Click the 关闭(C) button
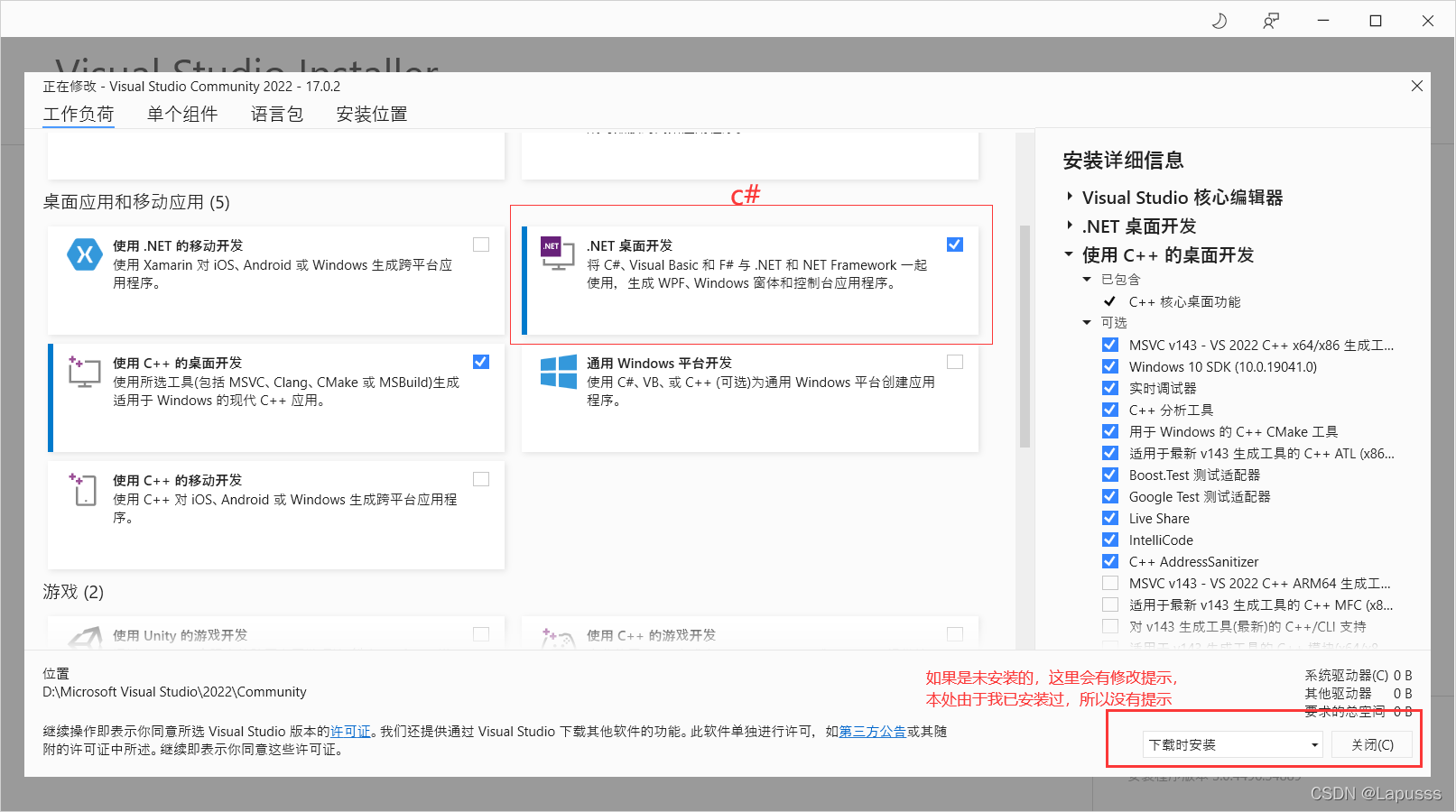Viewport: 1456px width, 812px height. (x=1372, y=744)
